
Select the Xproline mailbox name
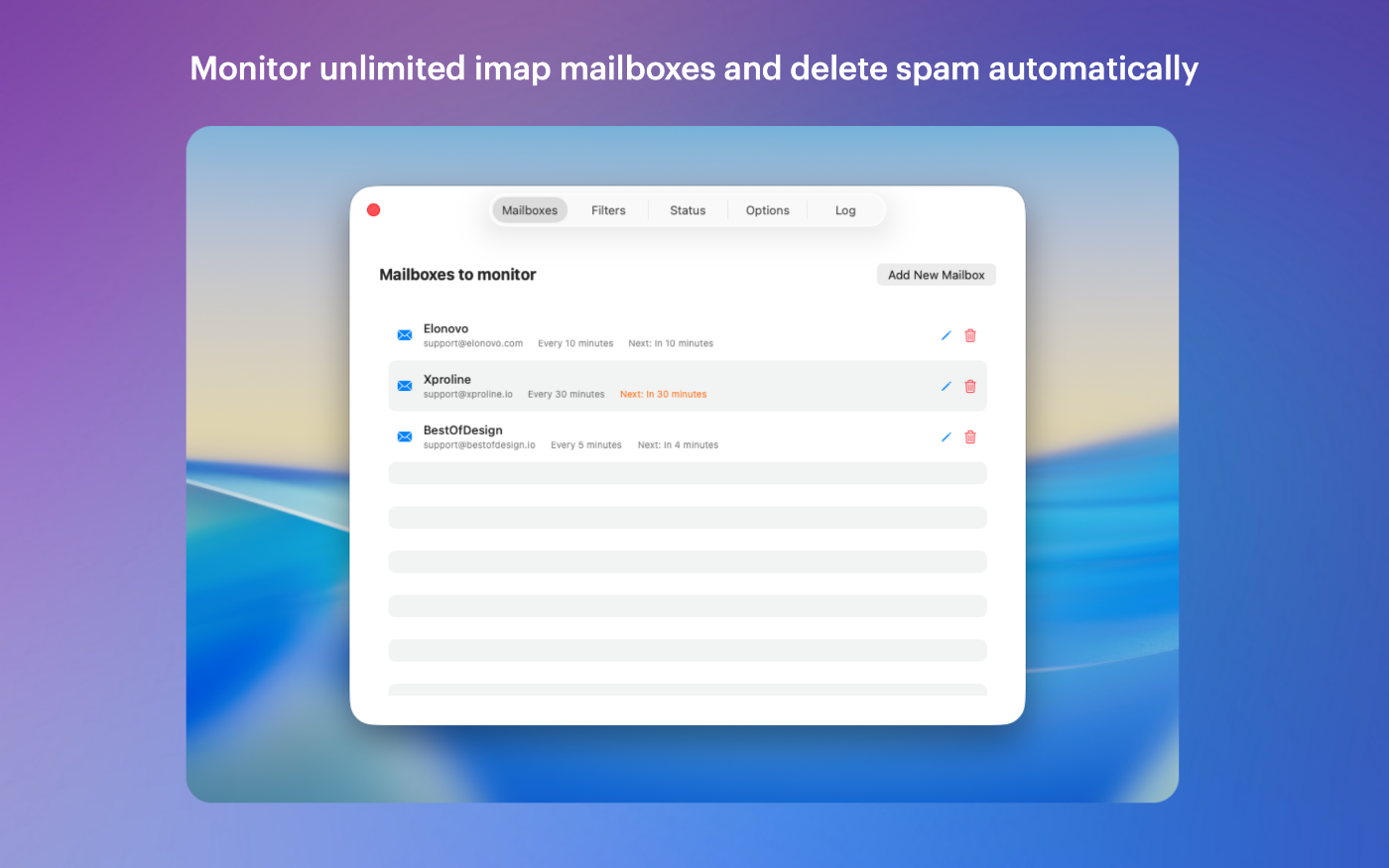tap(447, 379)
